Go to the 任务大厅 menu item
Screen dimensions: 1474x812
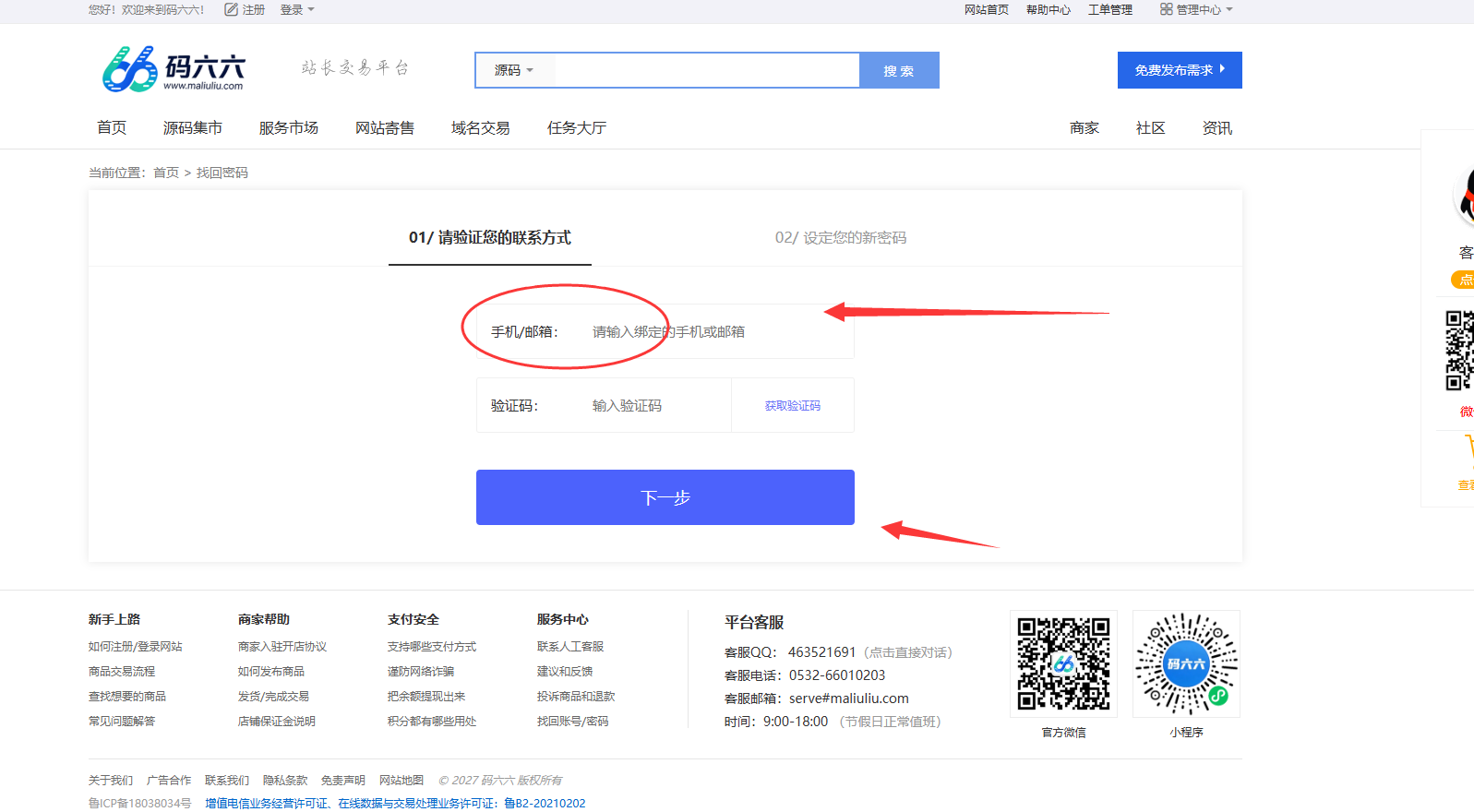coord(576,128)
